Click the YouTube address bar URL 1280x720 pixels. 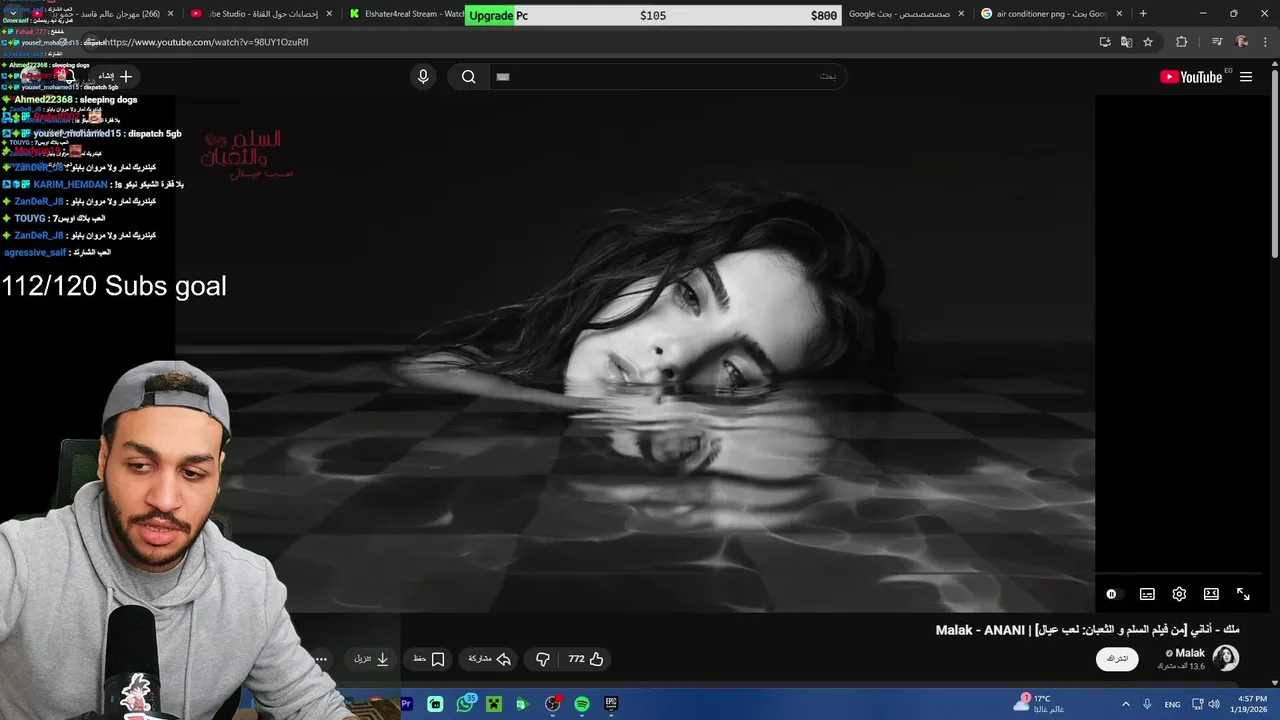[205, 42]
